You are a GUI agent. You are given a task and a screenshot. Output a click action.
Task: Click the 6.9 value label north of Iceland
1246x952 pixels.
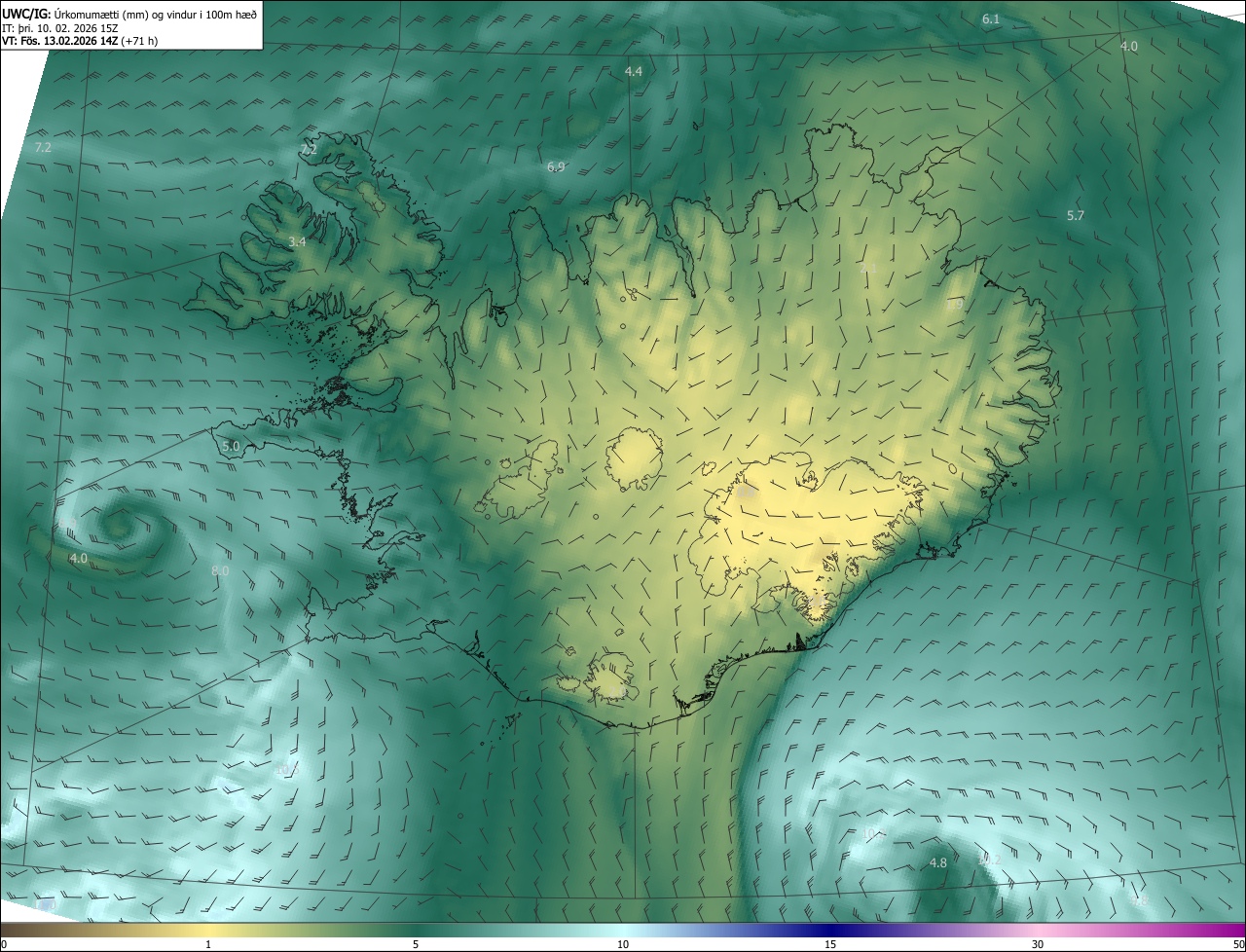(x=556, y=166)
